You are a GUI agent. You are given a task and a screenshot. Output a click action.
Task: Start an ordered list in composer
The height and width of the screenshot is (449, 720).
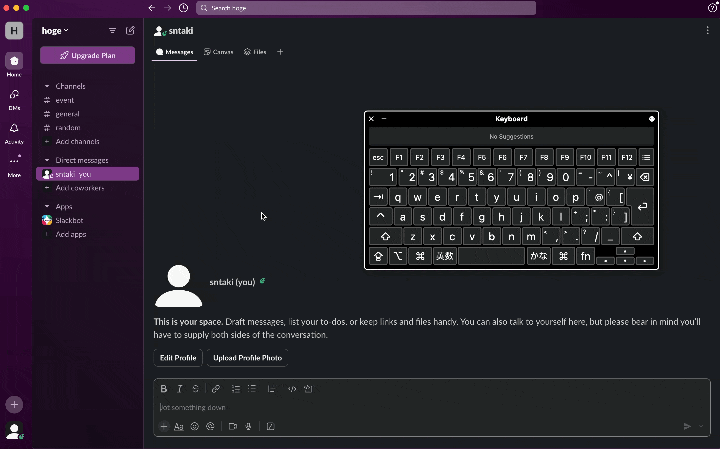click(236, 389)
